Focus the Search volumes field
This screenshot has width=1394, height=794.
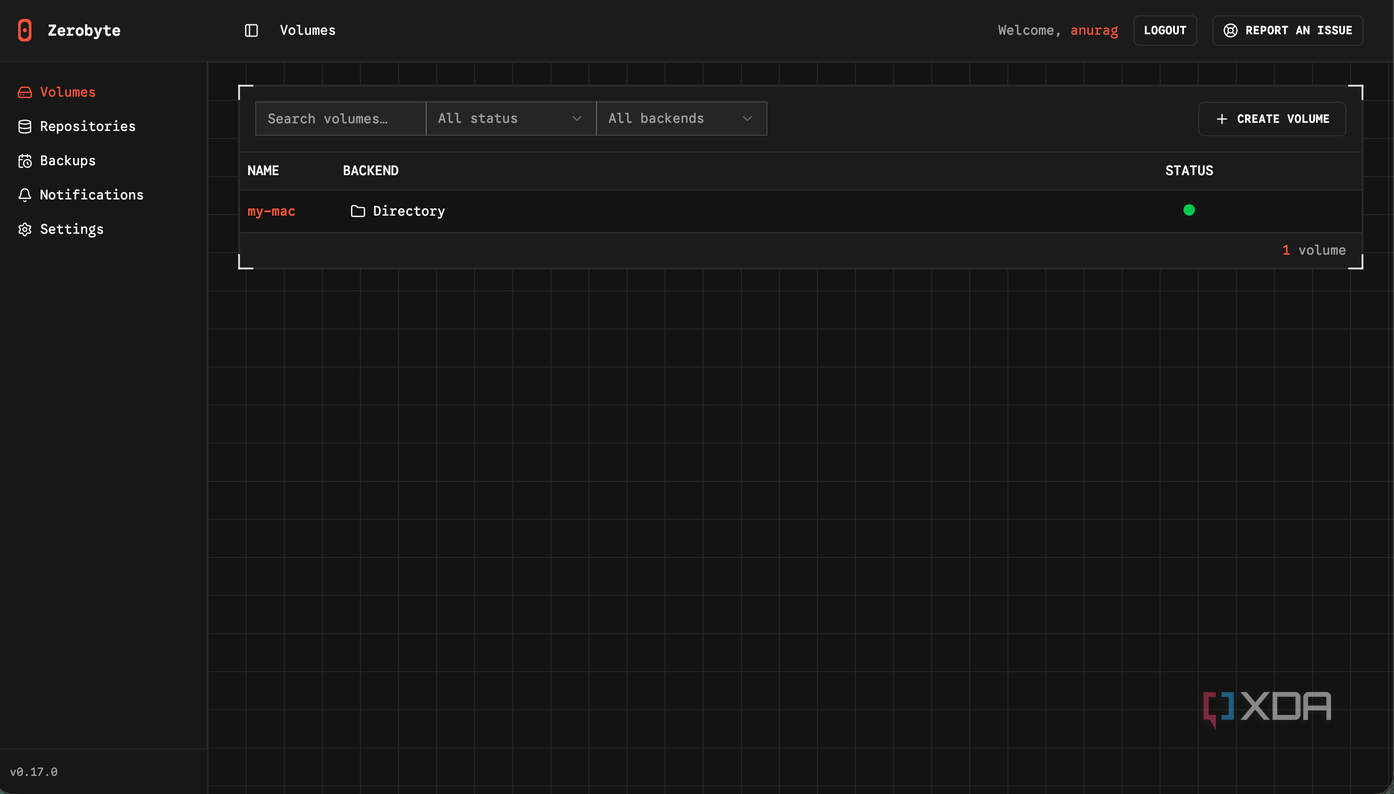(341, 118)
